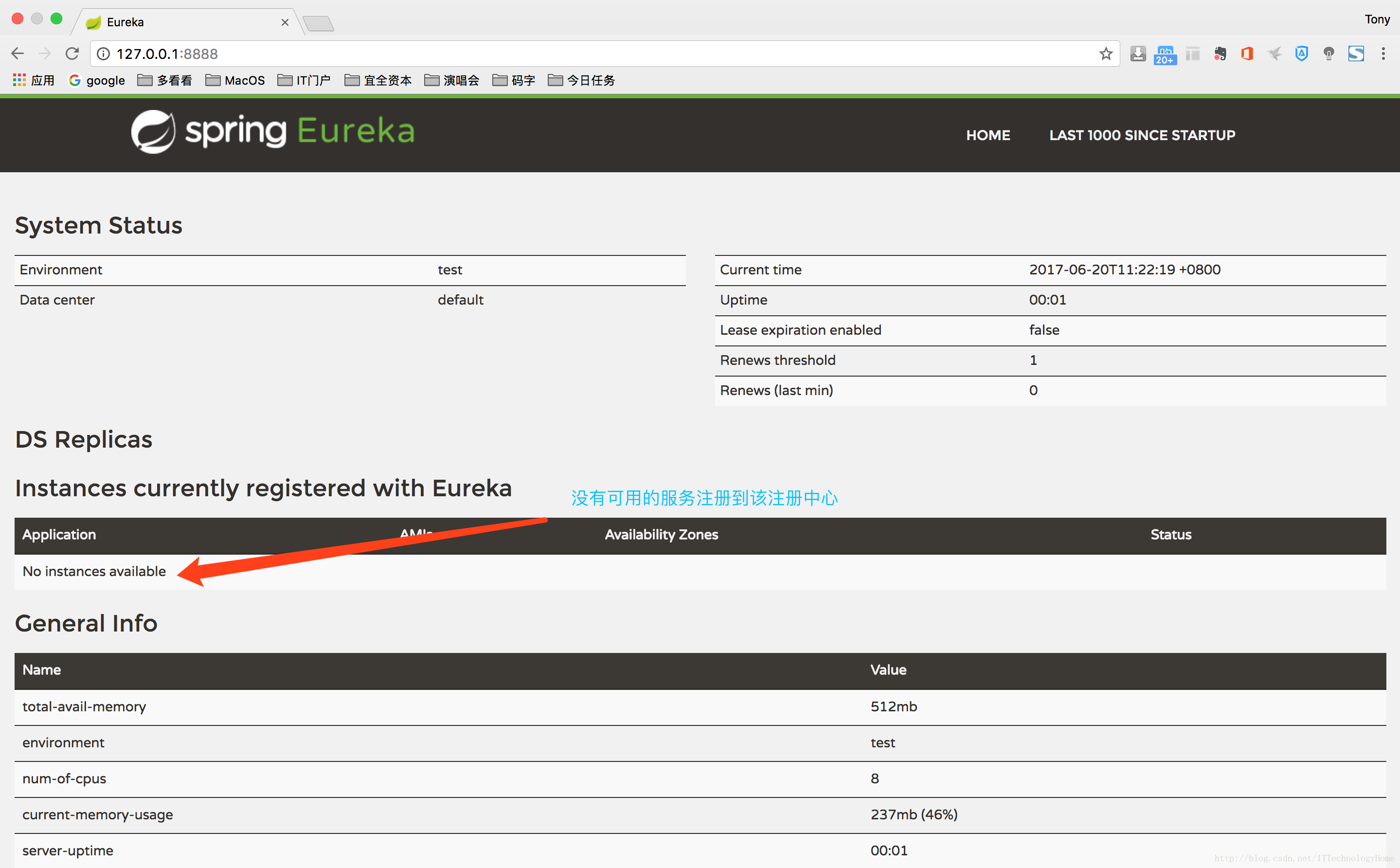Close the Eureka tab

tap(285, 22)
